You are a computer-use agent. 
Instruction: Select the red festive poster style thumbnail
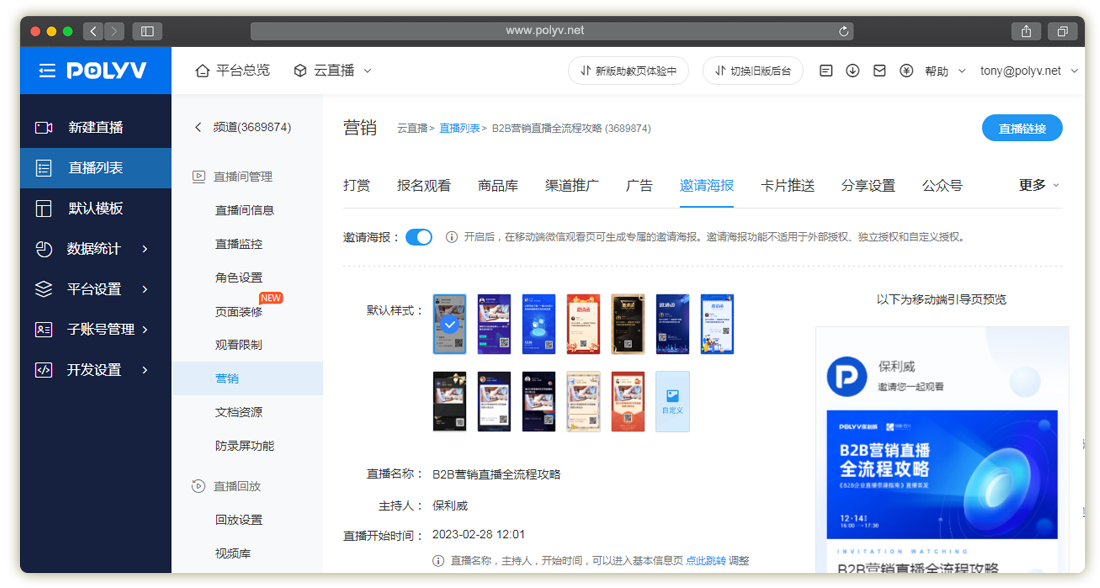point(583,324)
